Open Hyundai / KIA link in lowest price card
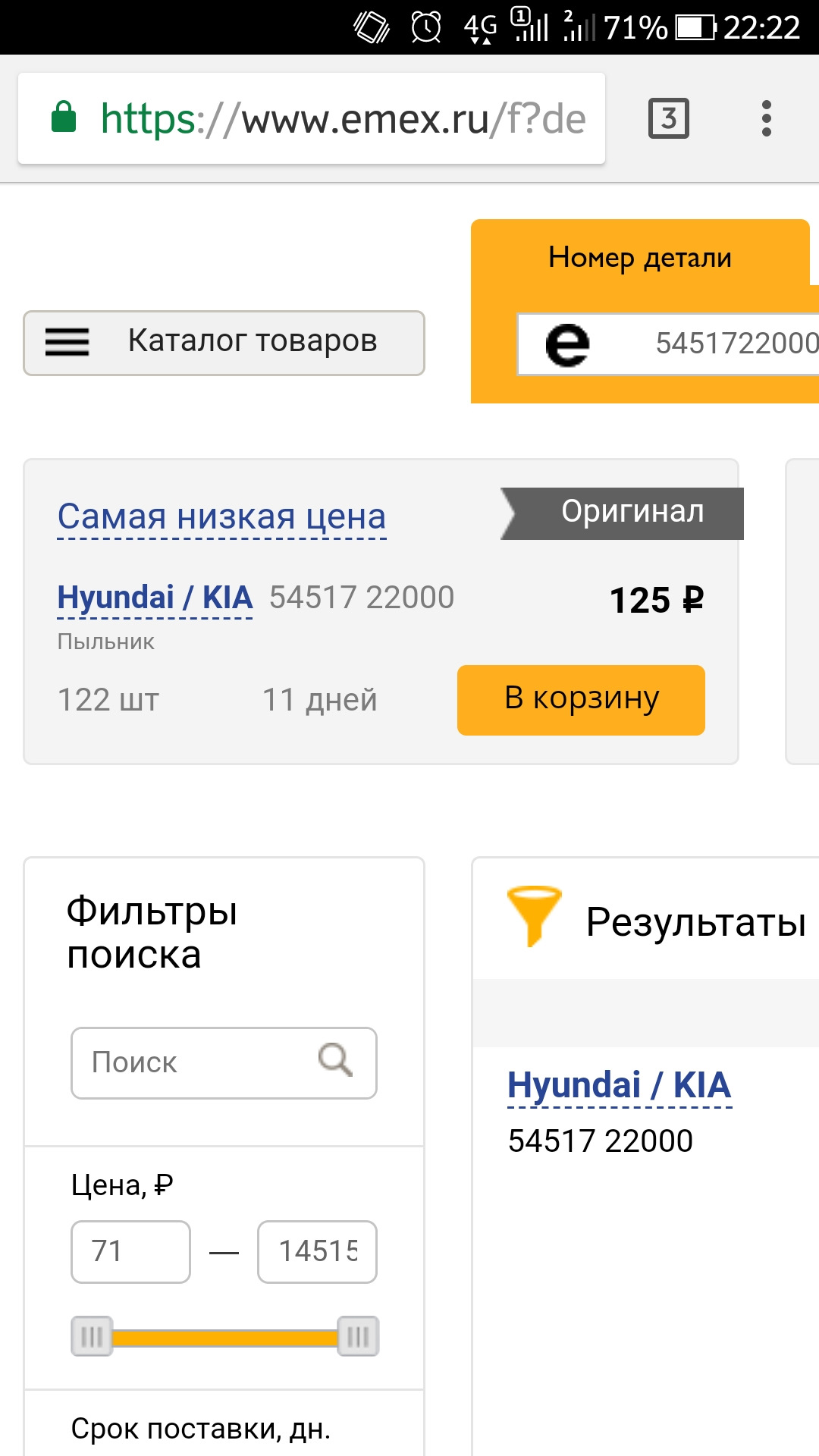819x1456 pixels. click(x=155, y=598)
